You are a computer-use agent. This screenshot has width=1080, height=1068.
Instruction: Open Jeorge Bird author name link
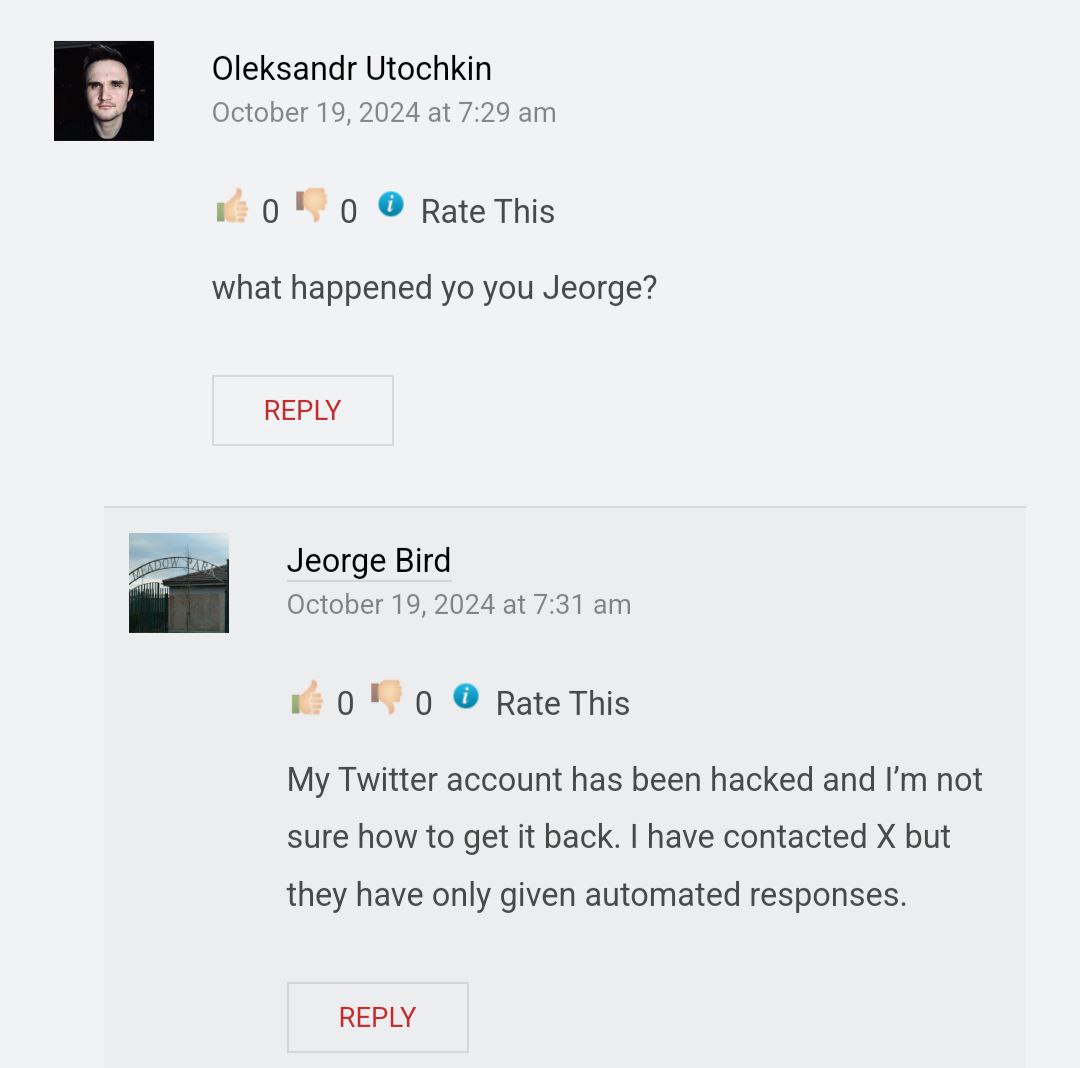coord(368,560)
